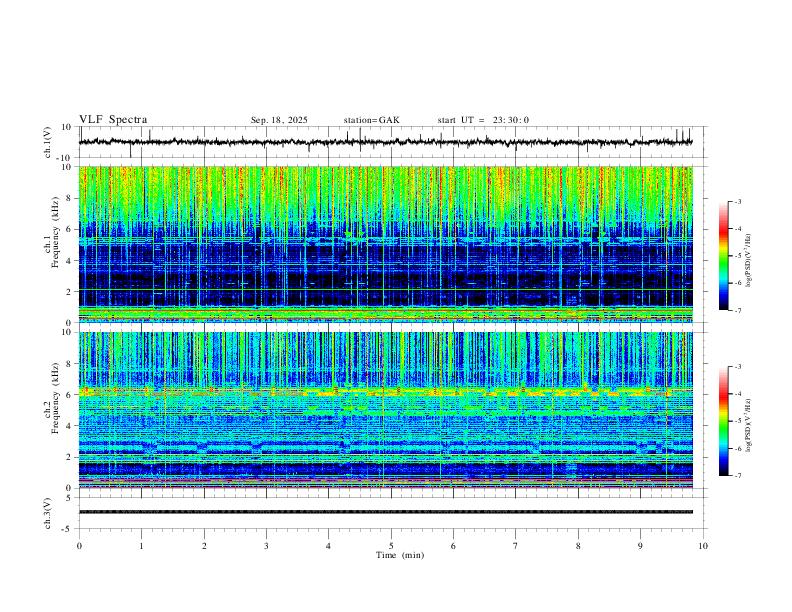This screenshot has width=792, height=612.
Task: Select the date text "Sep. 18, 2025"
Action: coord(279,120)
